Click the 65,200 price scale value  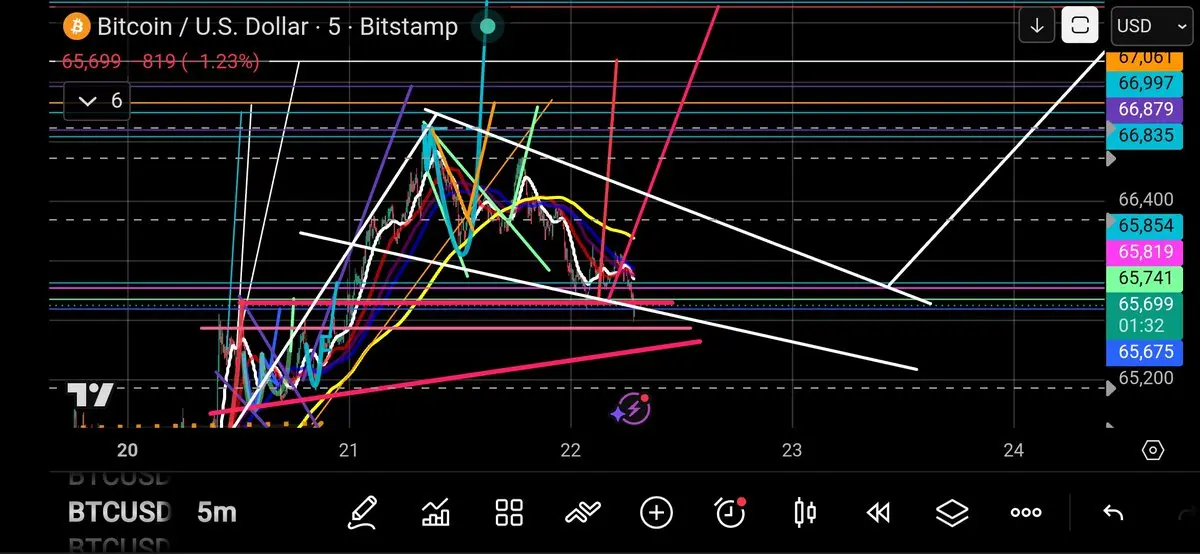1145,378
